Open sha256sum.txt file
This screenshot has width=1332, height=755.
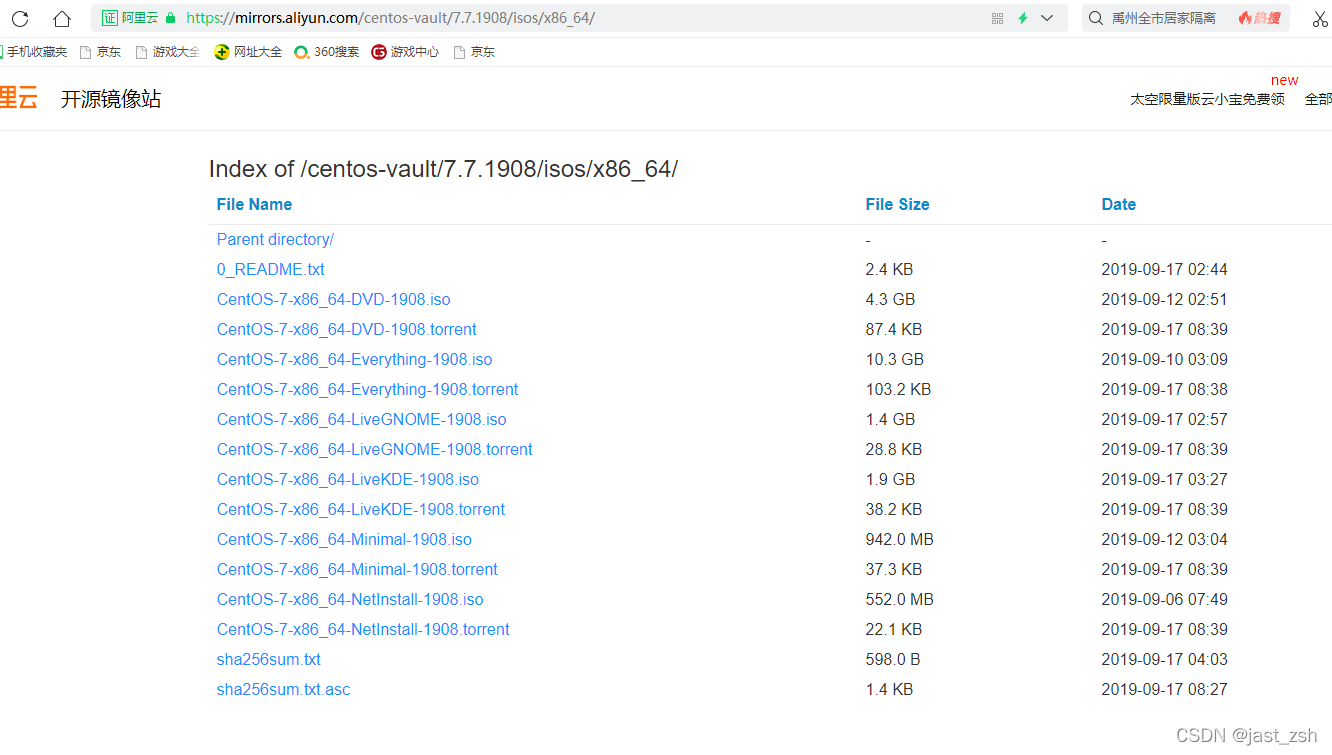tap(268, 659)
